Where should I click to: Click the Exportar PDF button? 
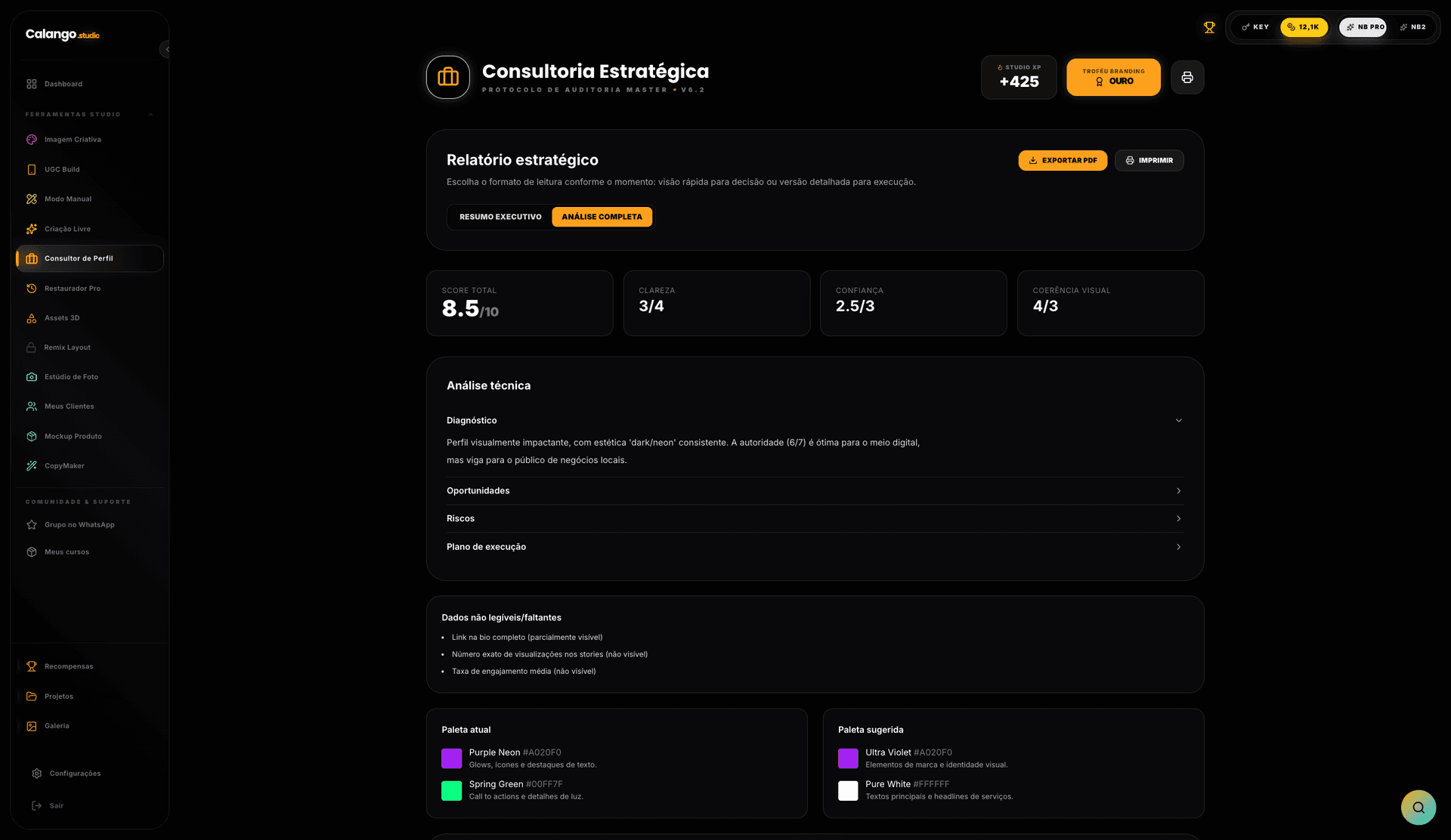(1063, 160)
